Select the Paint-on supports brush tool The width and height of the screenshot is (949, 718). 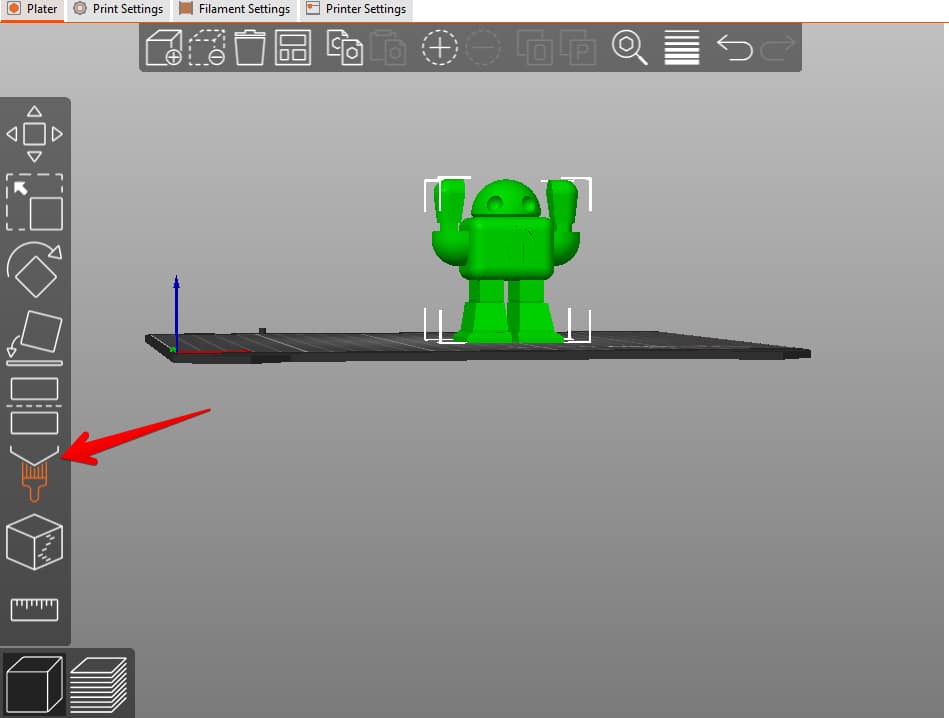(34, 474)
